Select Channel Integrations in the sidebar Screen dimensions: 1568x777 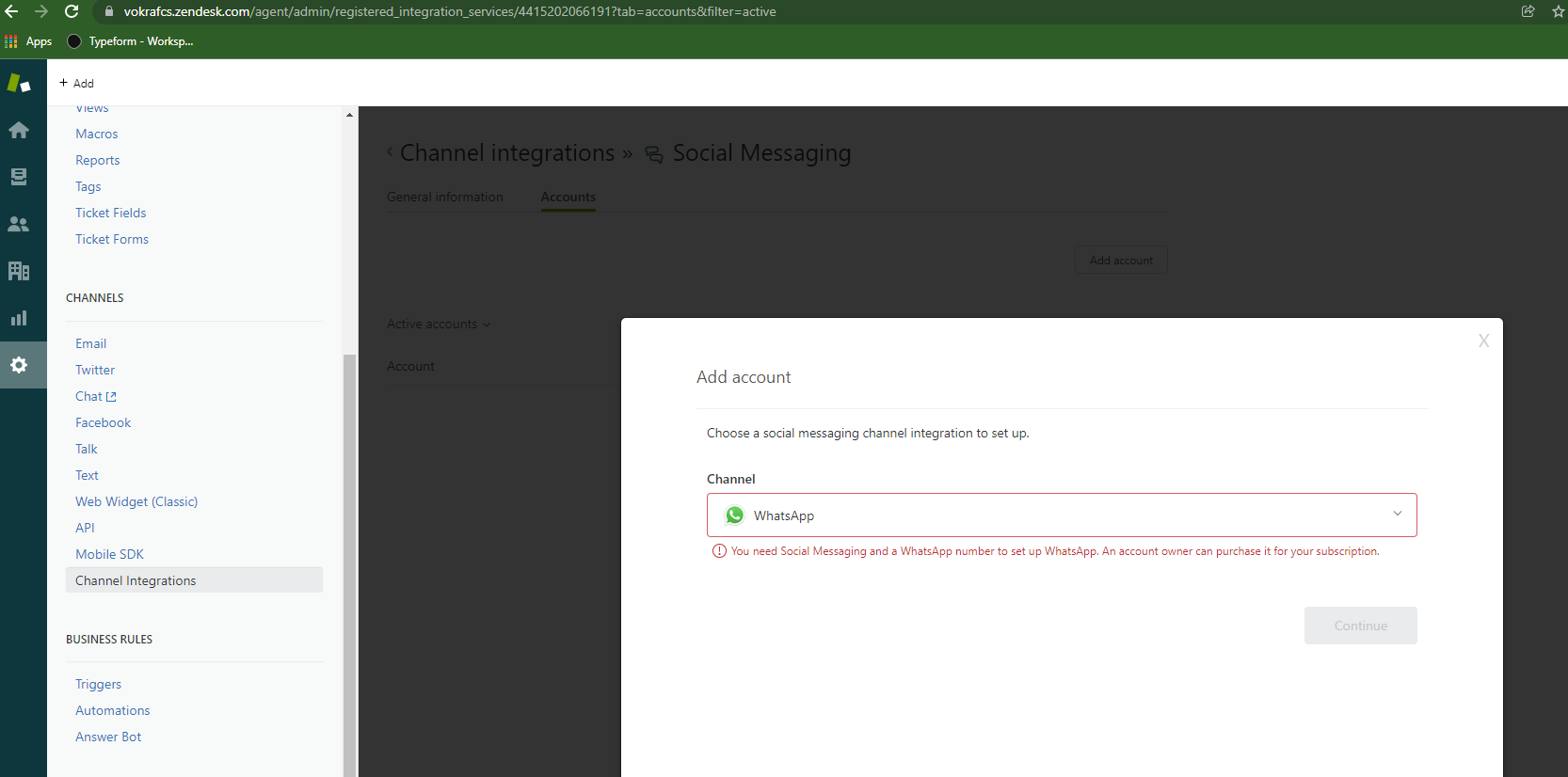pyautogui.click(x=136, y=580)
